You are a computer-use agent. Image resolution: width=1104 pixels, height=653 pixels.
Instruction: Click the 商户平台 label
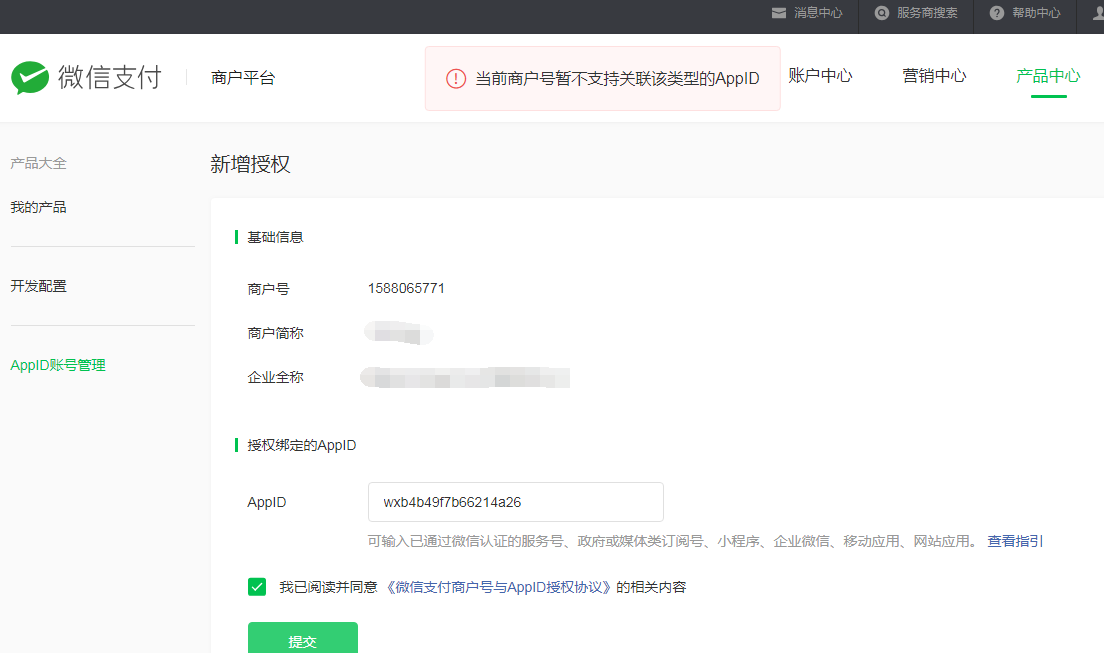243,77
